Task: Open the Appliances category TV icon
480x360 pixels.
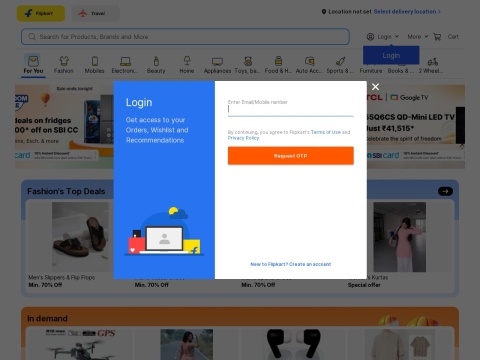Action: (x=217, y=61)
